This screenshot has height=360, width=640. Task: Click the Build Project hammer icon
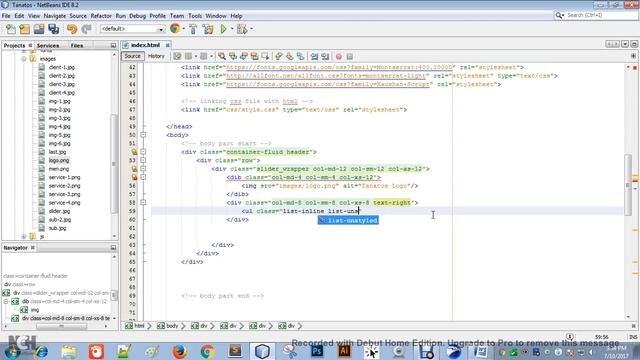(193, 29)
